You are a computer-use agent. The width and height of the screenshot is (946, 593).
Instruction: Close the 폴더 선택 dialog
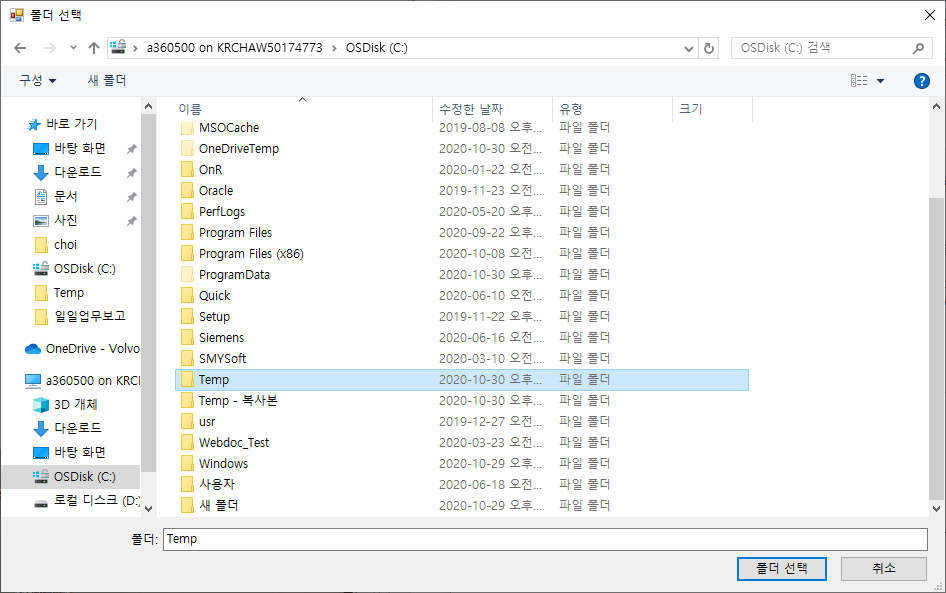(x=930, y=15)
